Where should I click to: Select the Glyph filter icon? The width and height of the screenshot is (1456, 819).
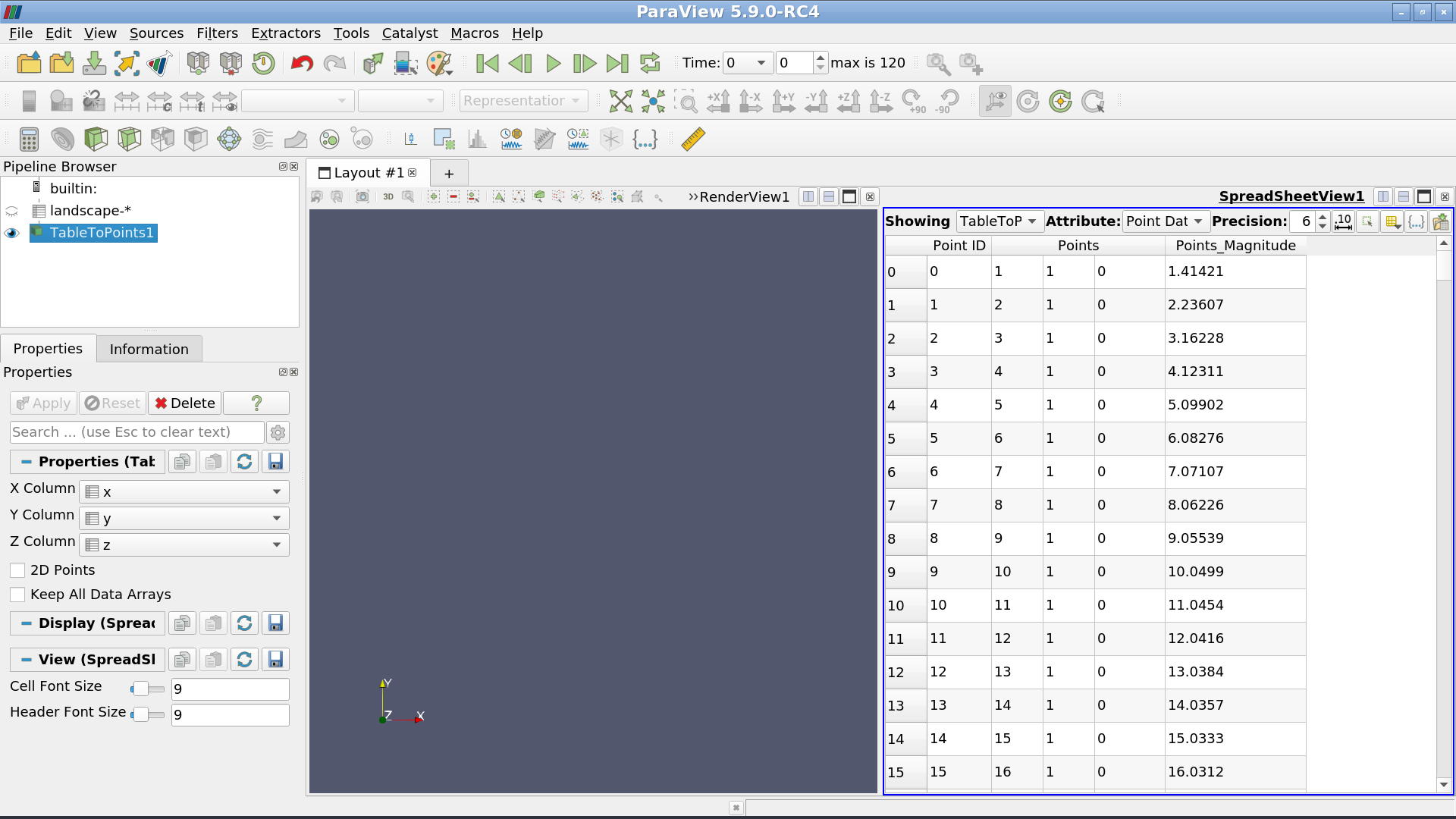tap(229, 139)
